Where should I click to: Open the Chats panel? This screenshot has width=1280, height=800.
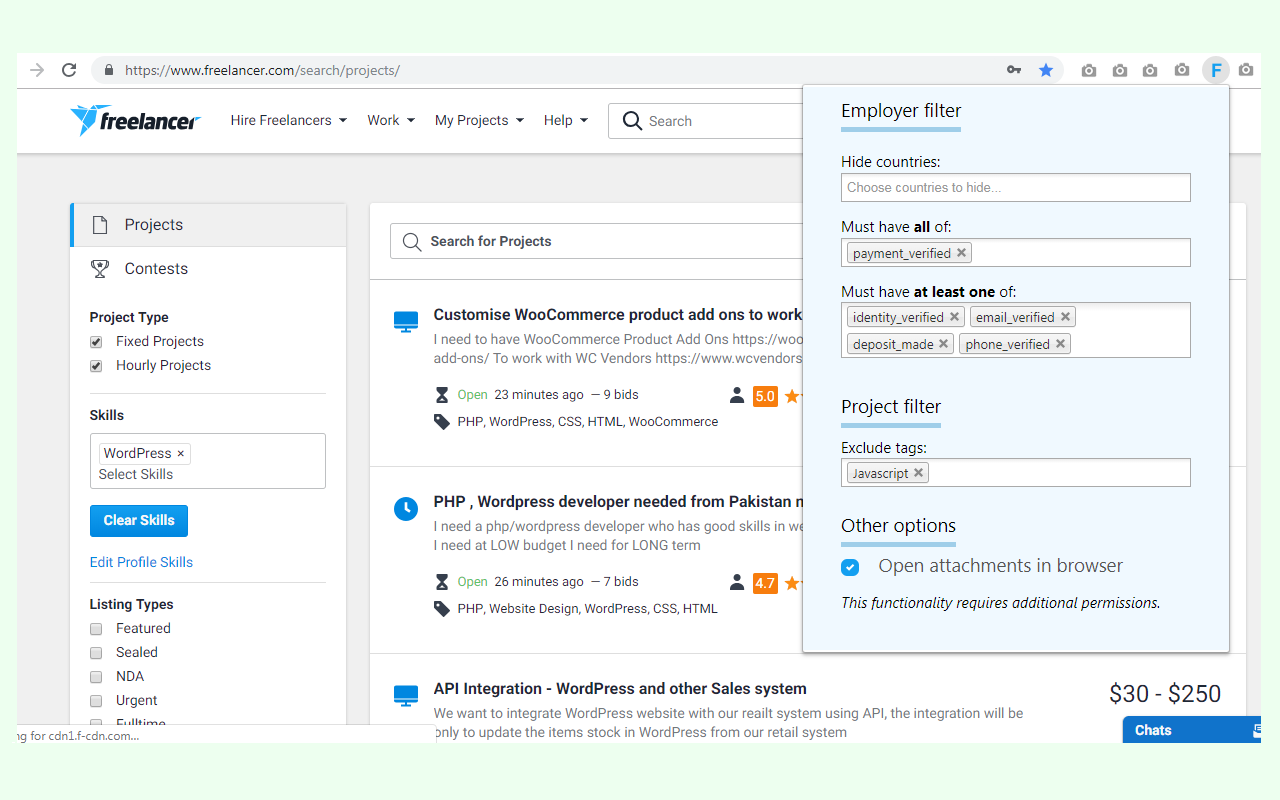pyautogui.click(x=1192, y=730)
